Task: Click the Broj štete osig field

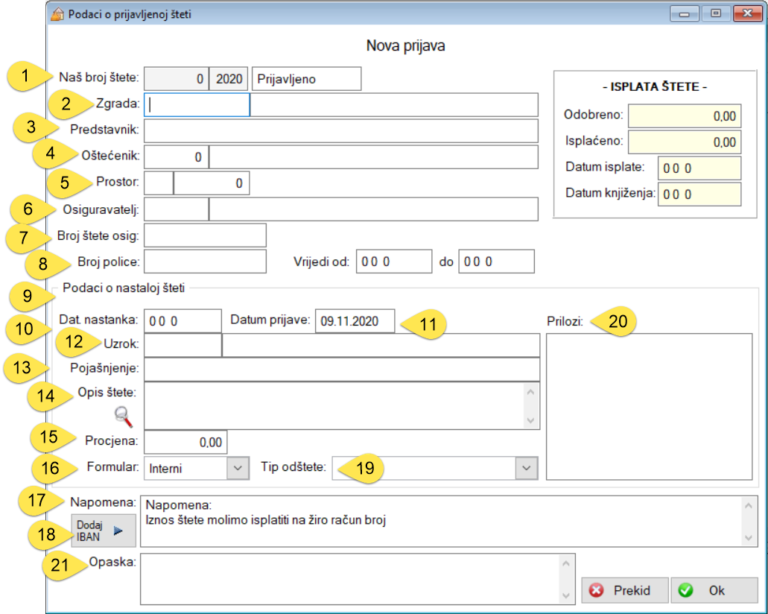Action: coord(205,235)
